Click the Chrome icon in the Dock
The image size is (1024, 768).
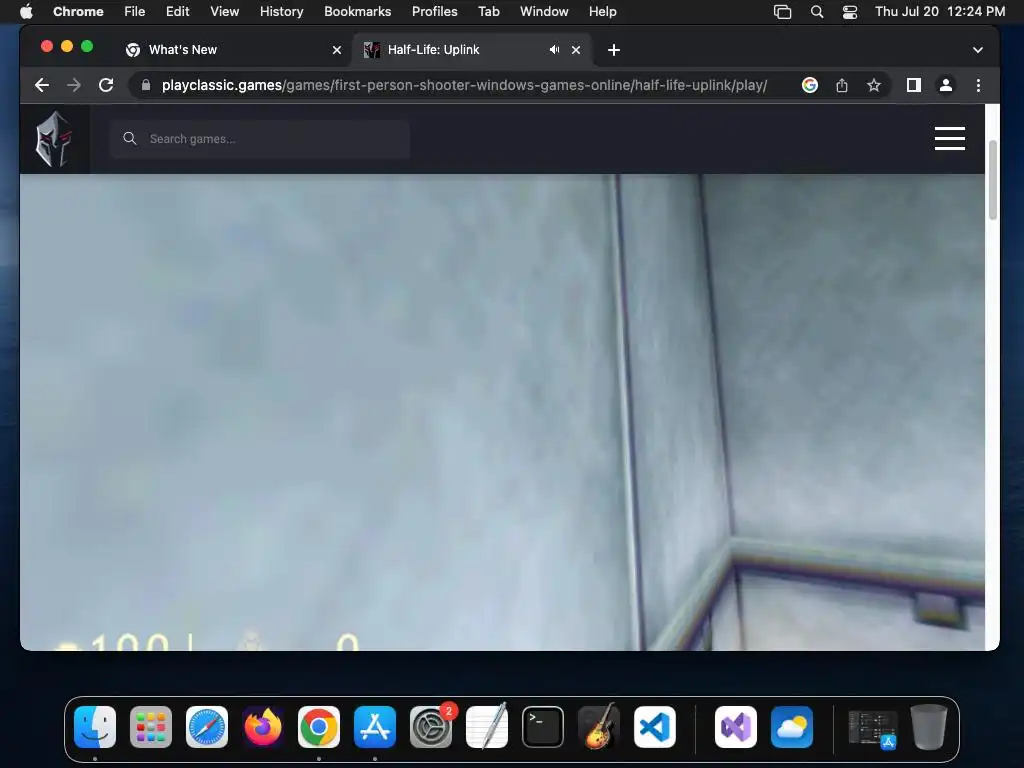[319, 727]
